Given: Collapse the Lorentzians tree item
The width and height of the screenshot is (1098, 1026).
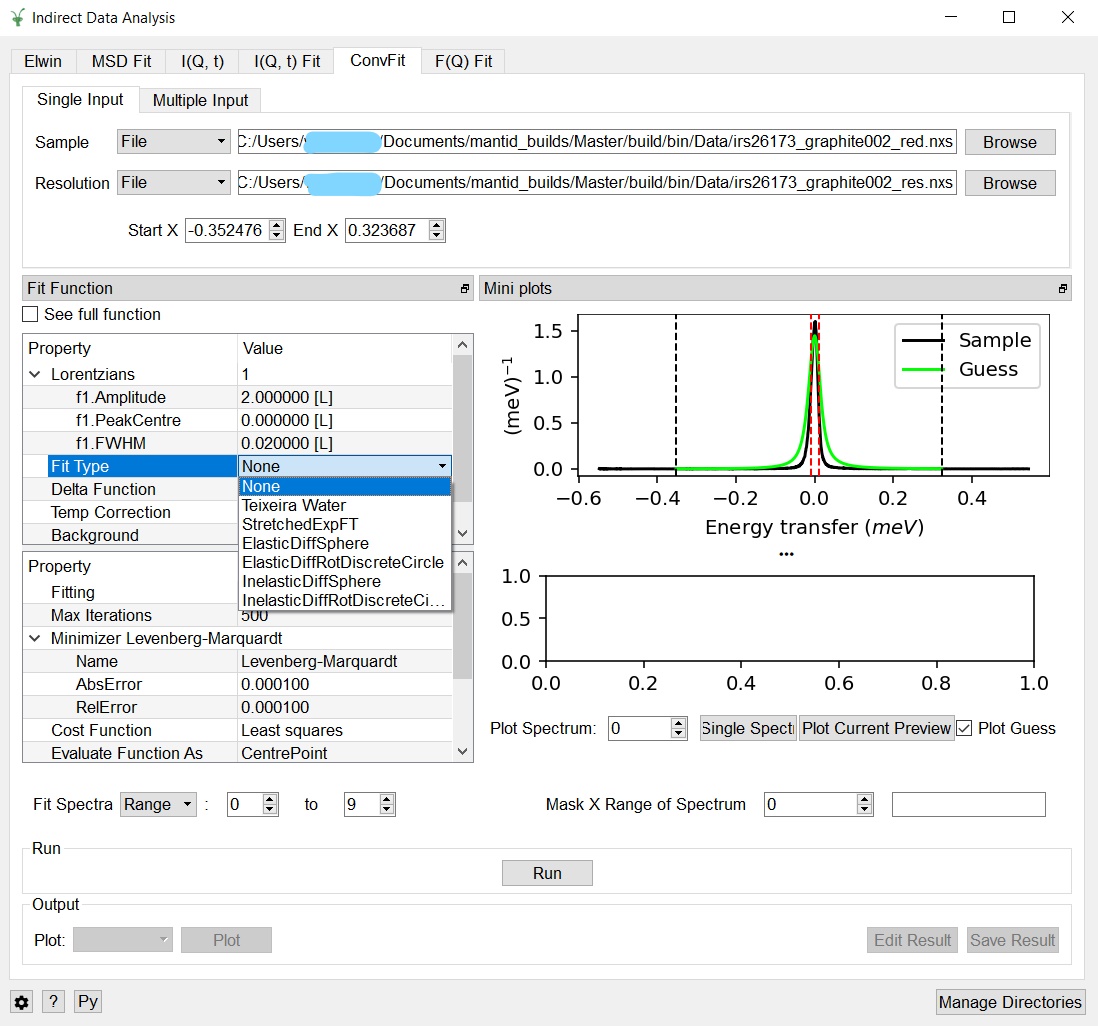Looking at the screenshot, I should pyautogui.click(x=35, y=374).
